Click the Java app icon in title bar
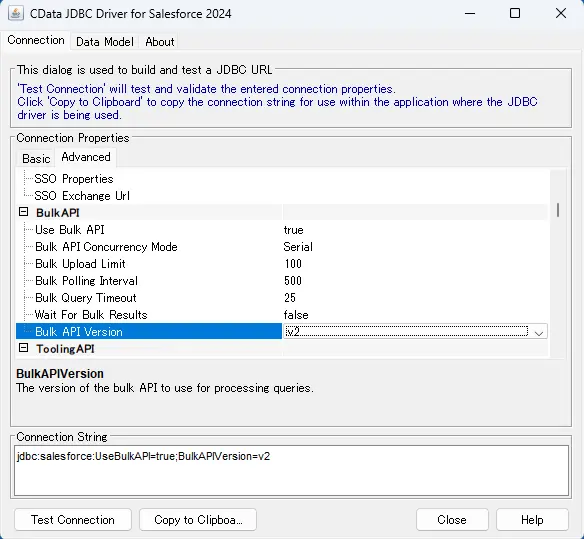The height and width of the screenshot is (539, 584). 16,13
